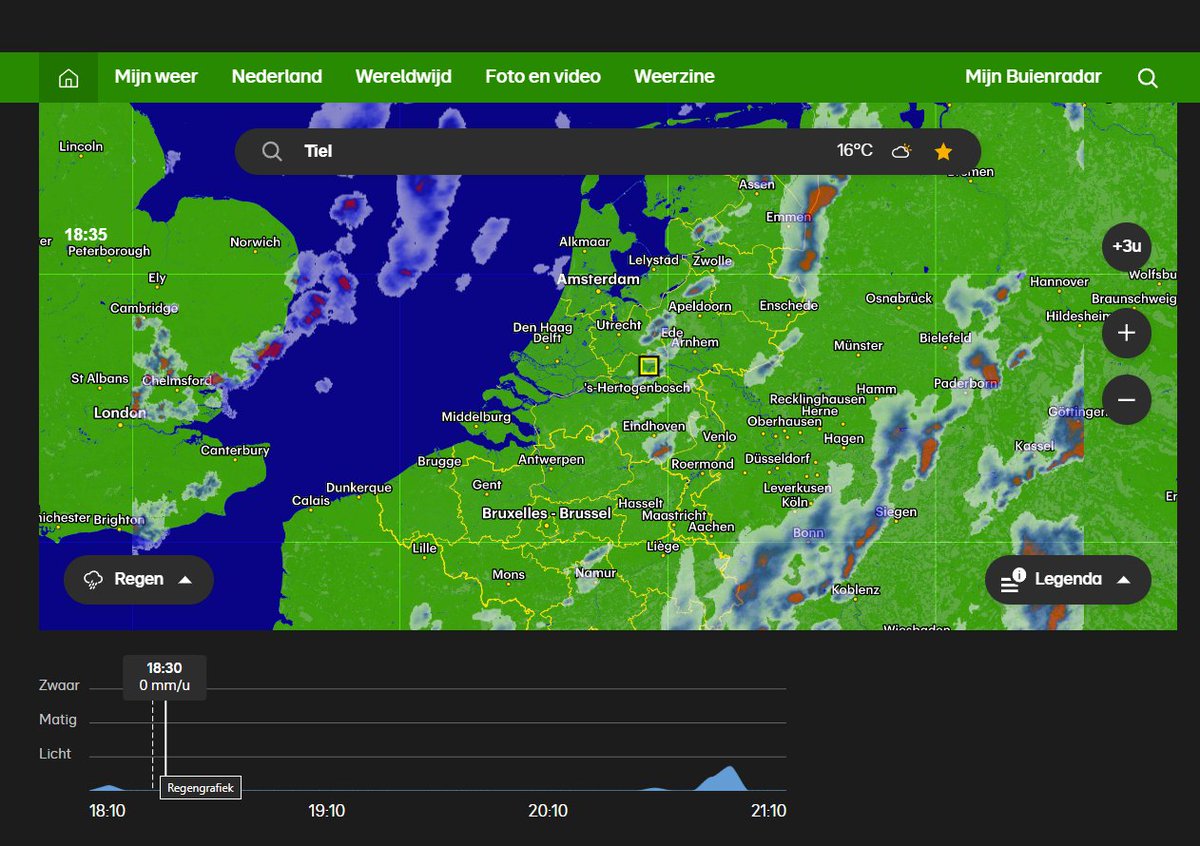Click the Matig intensity label
This screenshot has height=846, width=1200.
[58, 720]
